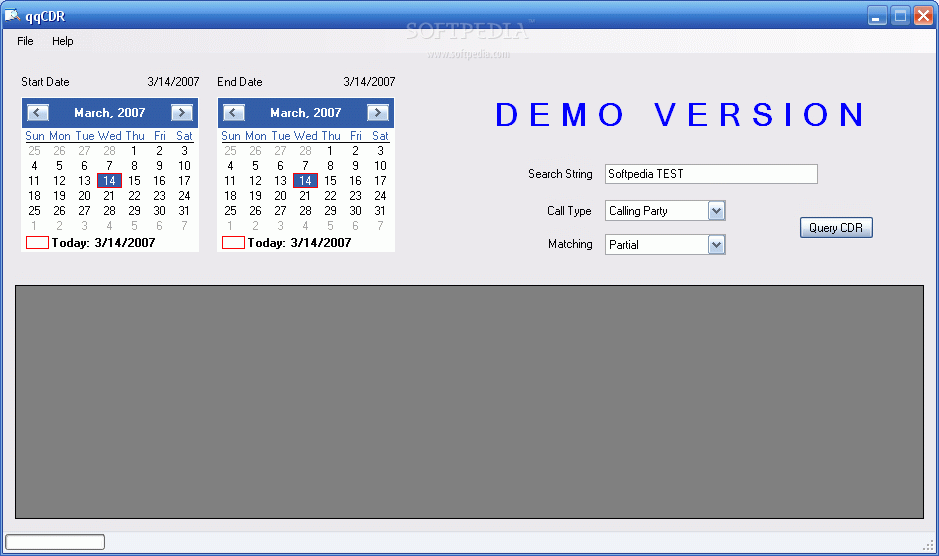Select day 31 in End Date calendar
The width and height of the screenshot is (939, 556).
pos(380,211)
